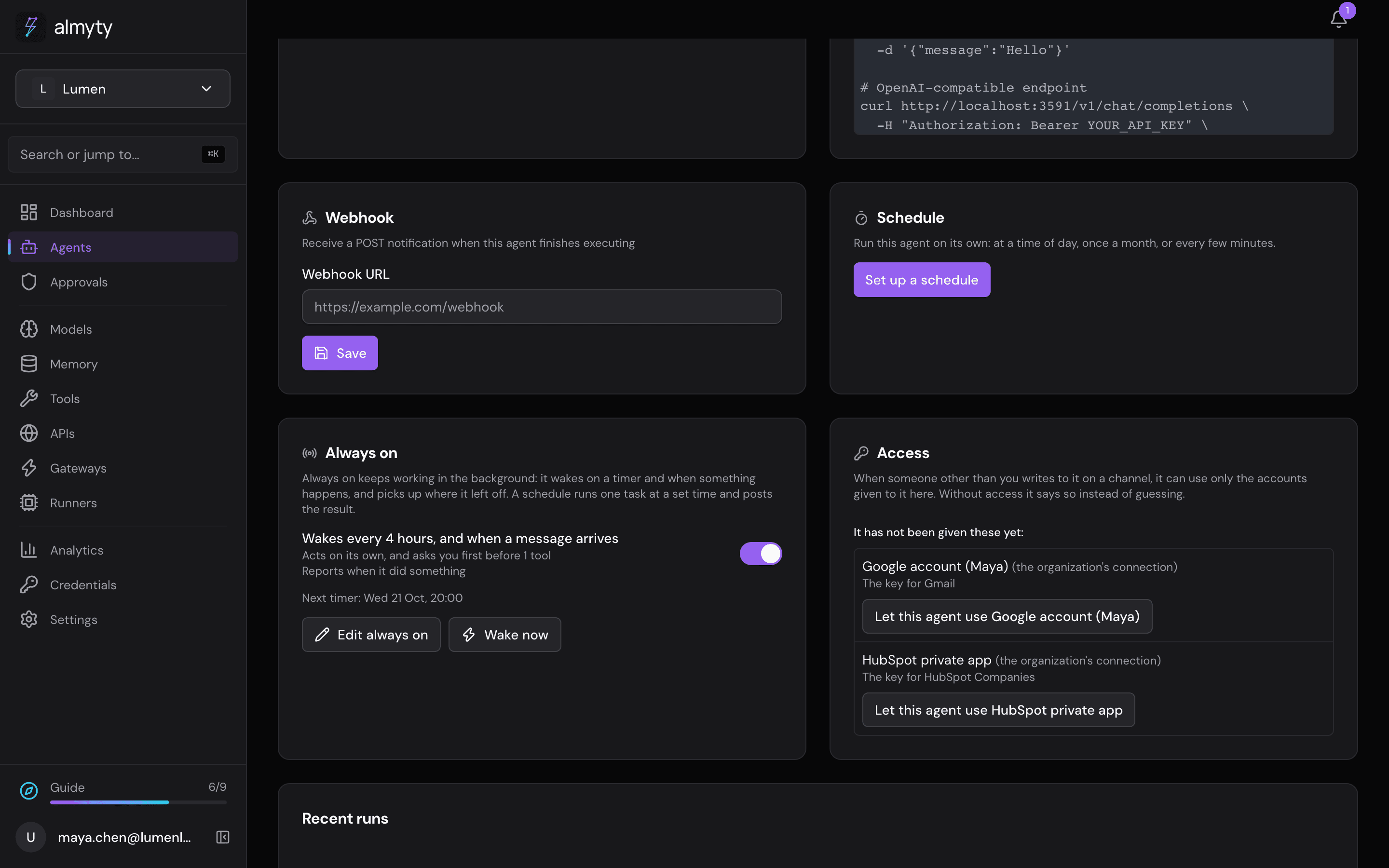This screenshot has width=1389, height=868.
Task: Click the Analytics chart icon
Action: pyautogui.click(x=29, y=549)
